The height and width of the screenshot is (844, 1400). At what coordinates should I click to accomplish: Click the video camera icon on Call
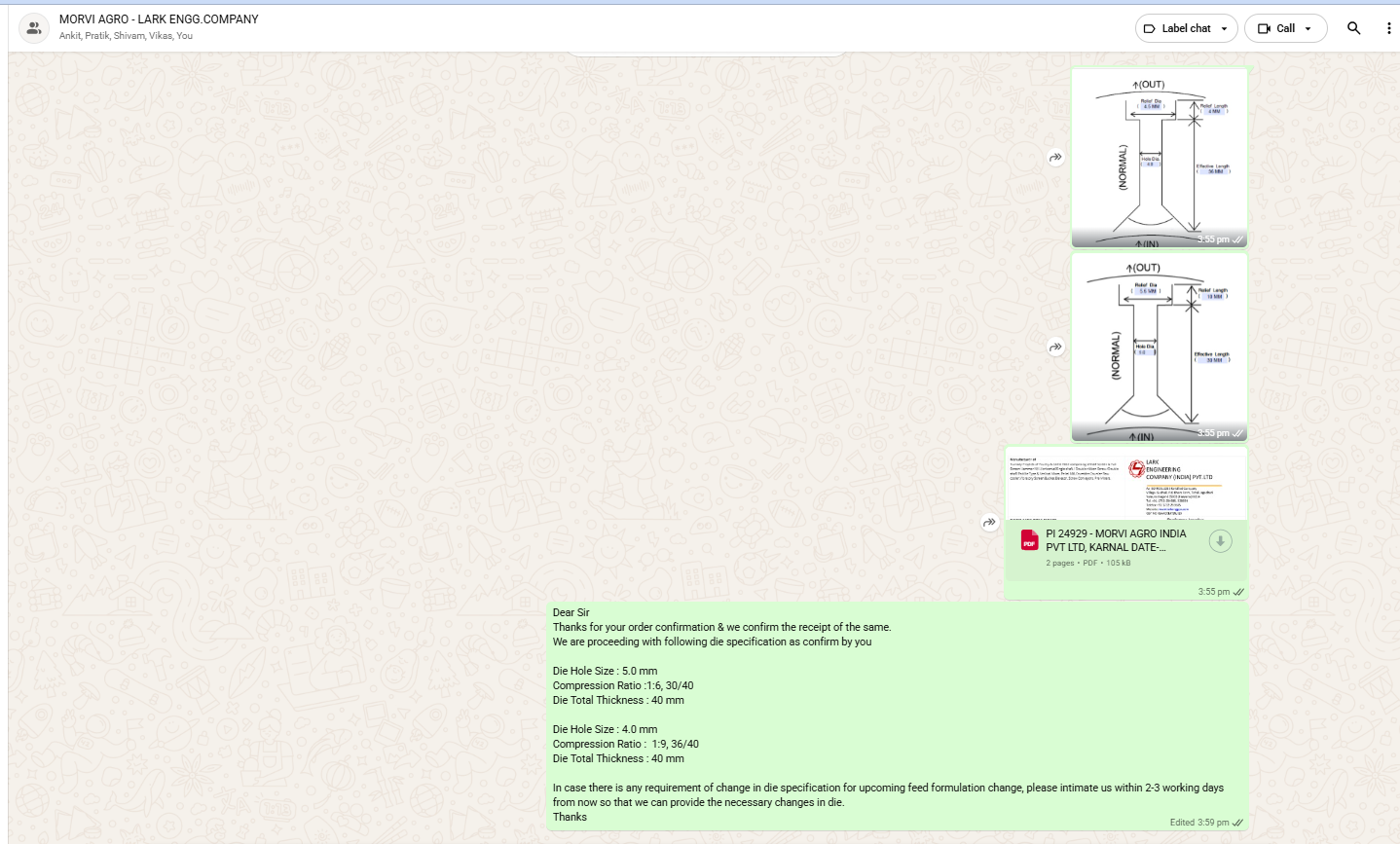1264,28
